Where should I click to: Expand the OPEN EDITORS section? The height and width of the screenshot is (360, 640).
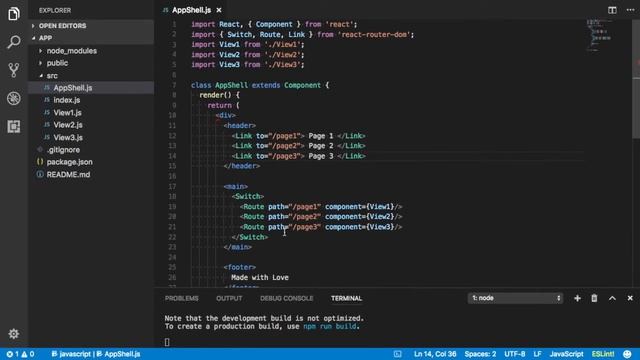click(x=62, y=26)
